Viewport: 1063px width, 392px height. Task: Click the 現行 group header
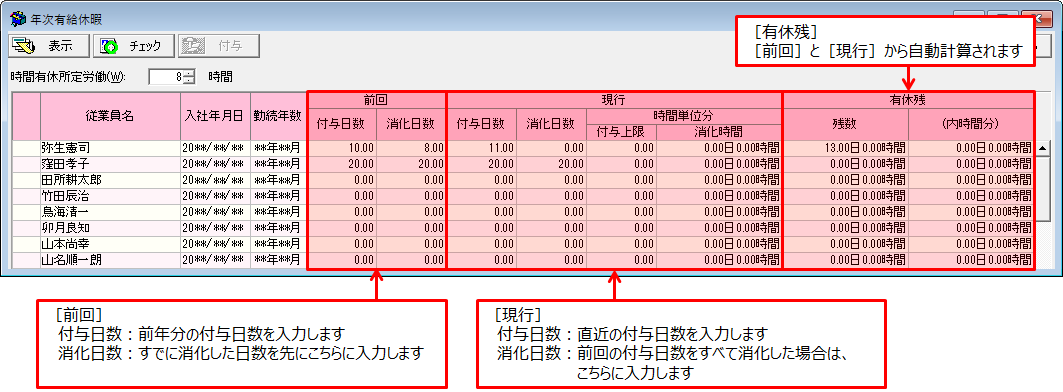point(614,99)
